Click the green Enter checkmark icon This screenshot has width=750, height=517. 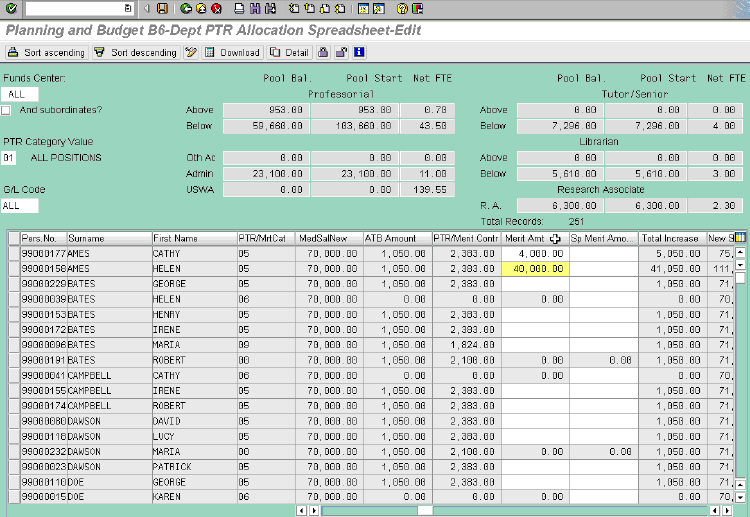[11, 8]
